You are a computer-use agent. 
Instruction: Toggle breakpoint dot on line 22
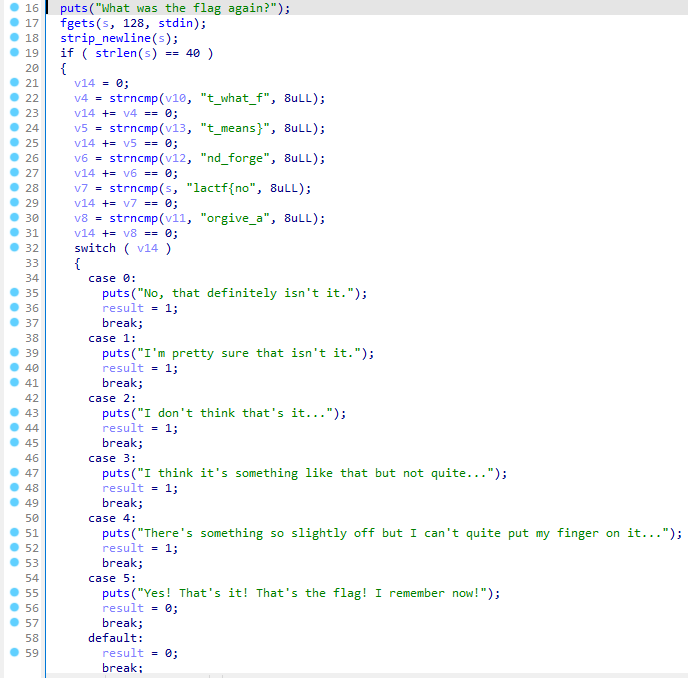point(14,97)
